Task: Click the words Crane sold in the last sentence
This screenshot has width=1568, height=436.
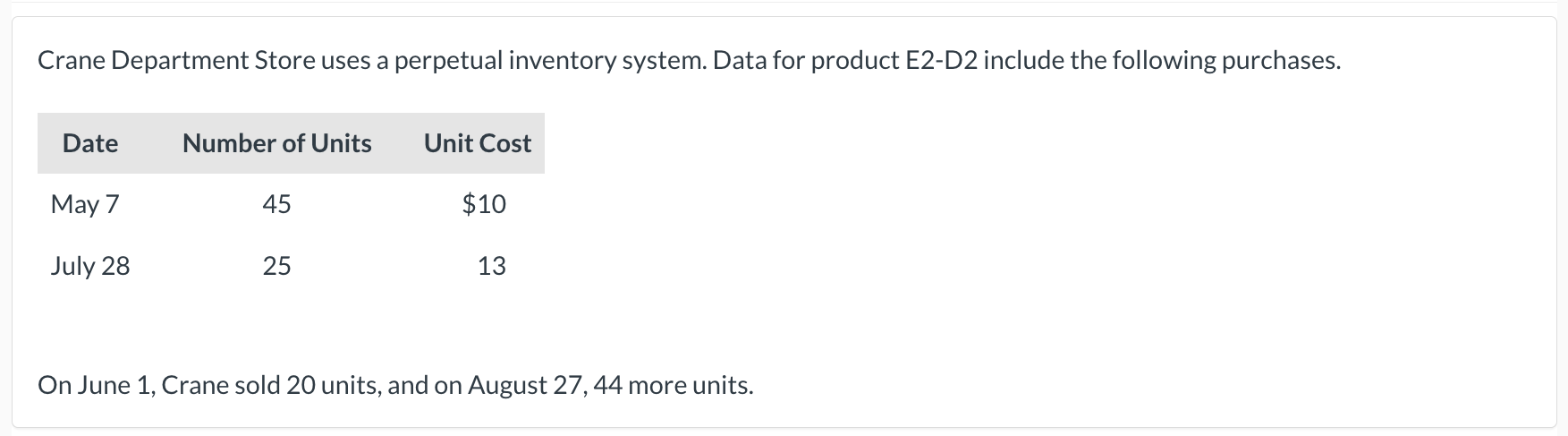Action: tap(220, 385)
